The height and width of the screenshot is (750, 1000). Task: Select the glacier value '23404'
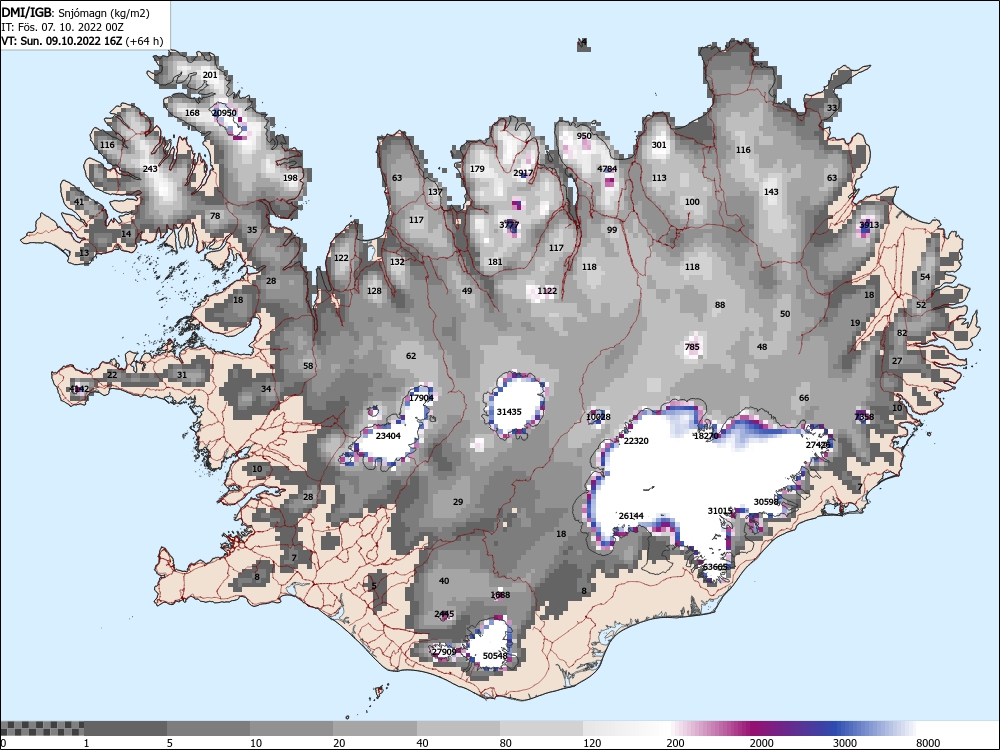coord(388,436)
